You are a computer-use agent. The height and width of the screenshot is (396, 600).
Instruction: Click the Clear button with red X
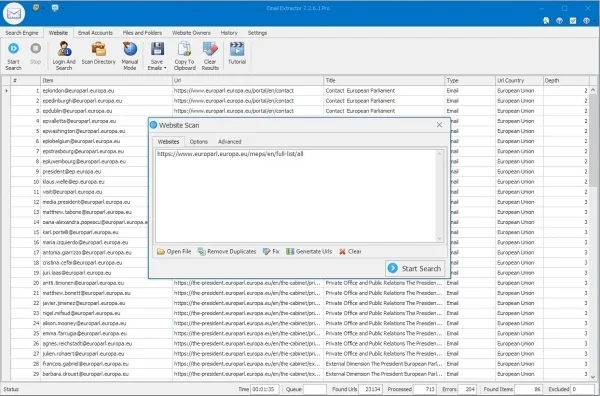point(350,251)
